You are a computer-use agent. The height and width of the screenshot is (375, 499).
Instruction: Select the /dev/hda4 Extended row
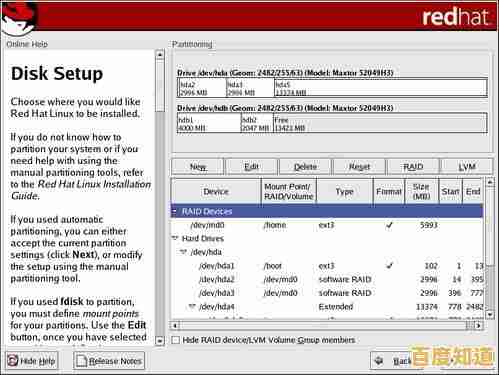point(327,306)
